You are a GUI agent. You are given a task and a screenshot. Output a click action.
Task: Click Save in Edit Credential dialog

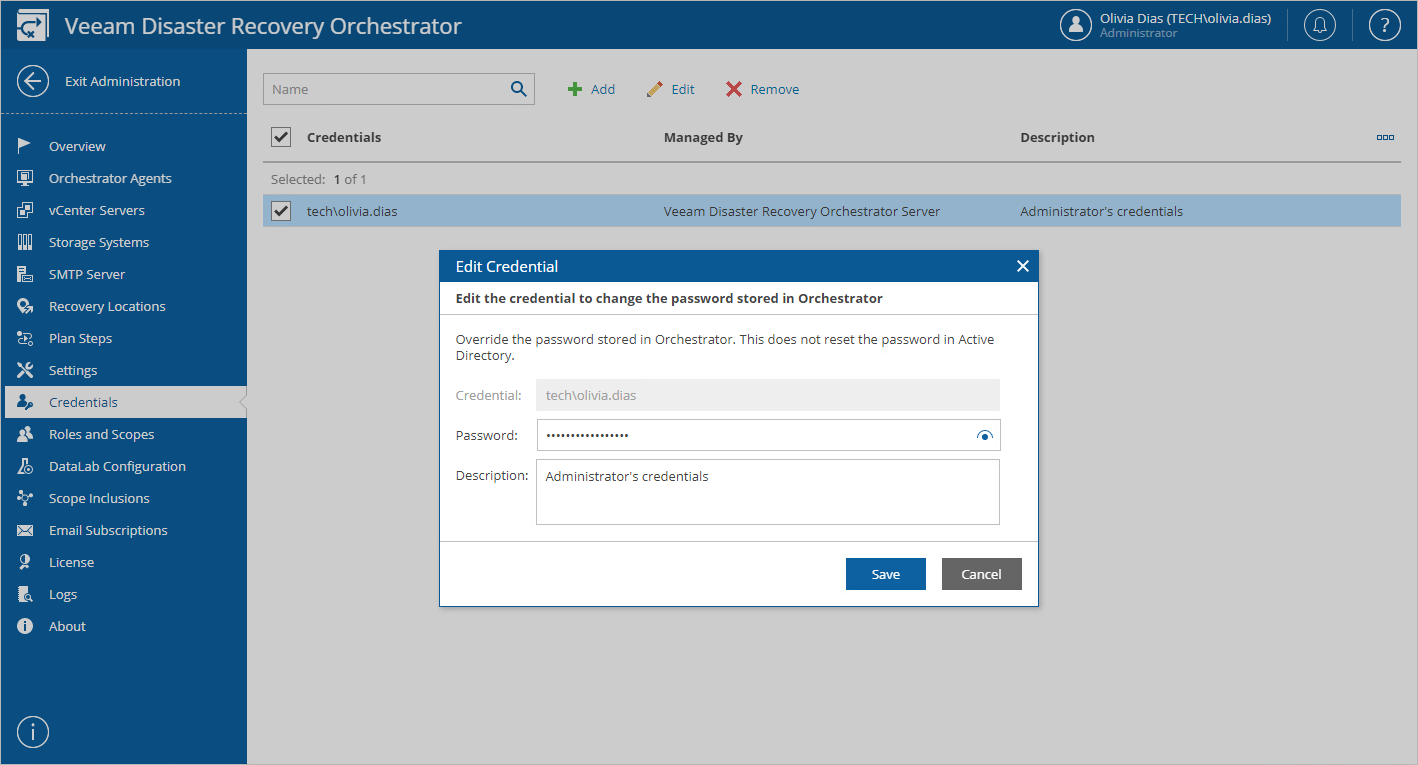pos(886,574)
